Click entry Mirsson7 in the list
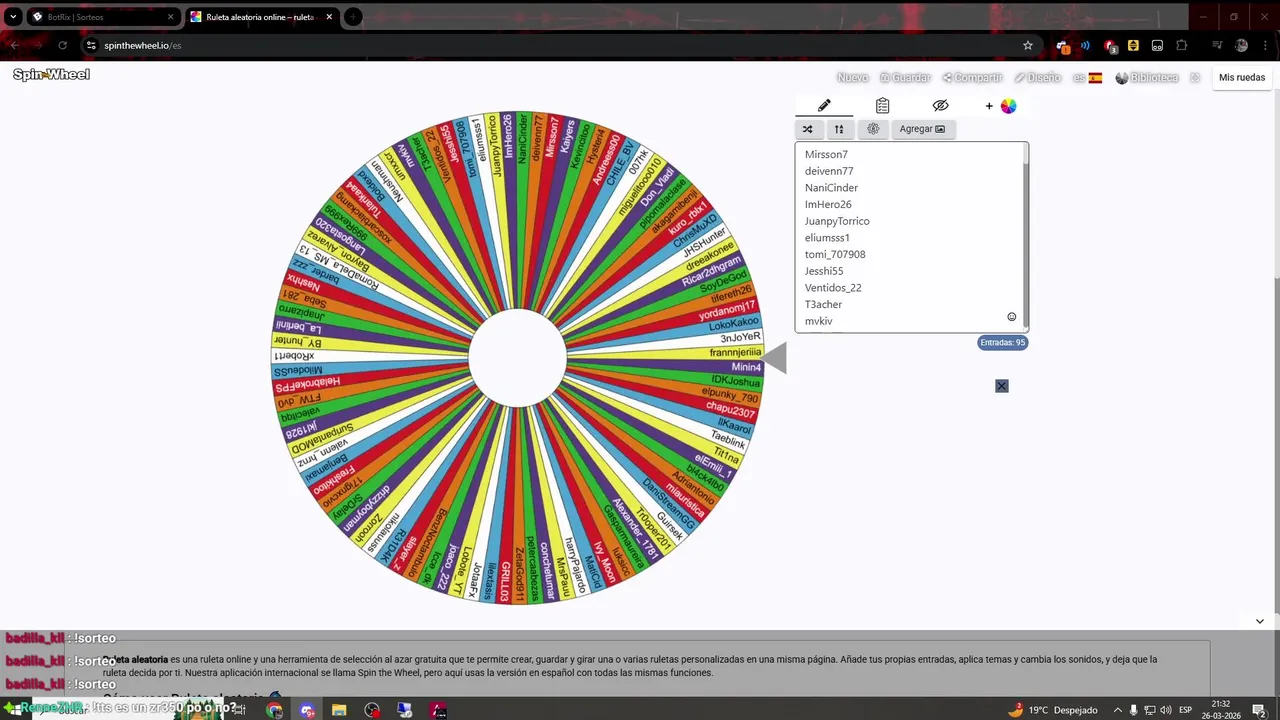This screenshot has height=720, width=1280. tap(826, 155)
